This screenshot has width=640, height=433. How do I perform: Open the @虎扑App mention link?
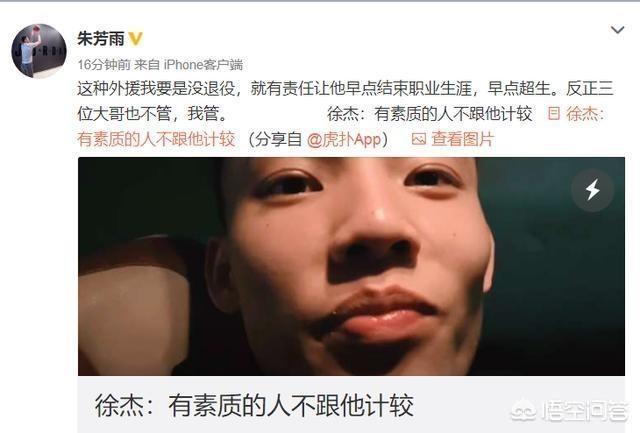[344, 140]
